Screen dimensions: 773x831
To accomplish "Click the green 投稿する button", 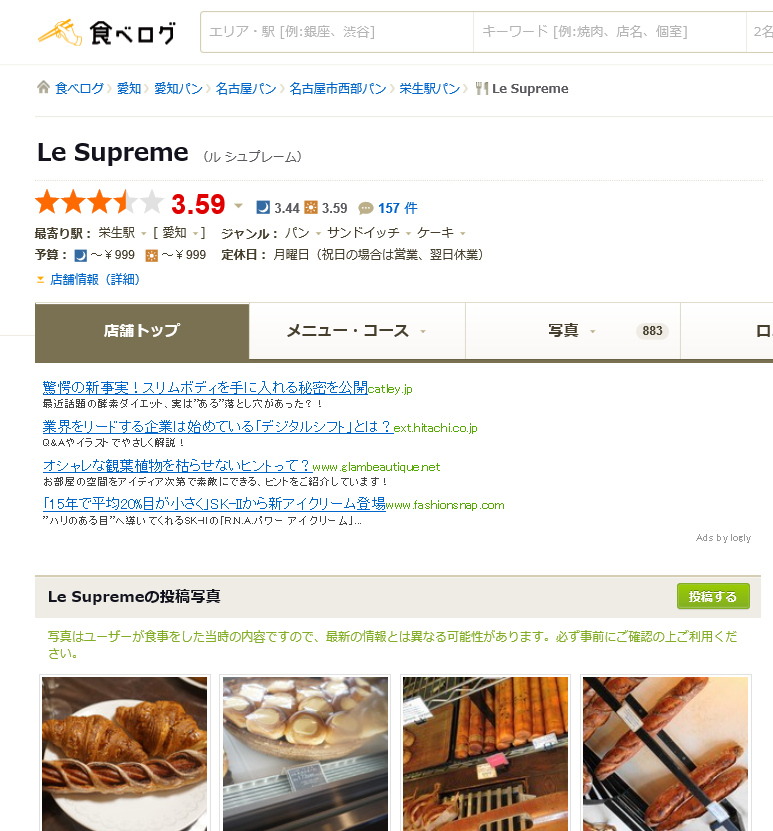I will 713,596.
